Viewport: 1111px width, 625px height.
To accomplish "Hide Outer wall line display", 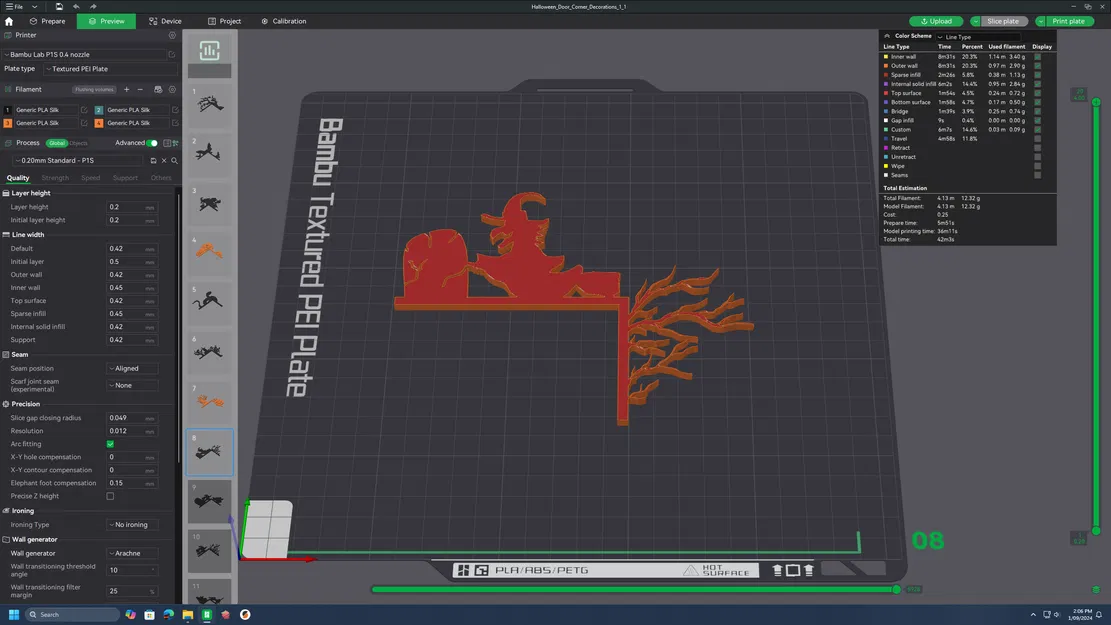I will click(1037, 66).
